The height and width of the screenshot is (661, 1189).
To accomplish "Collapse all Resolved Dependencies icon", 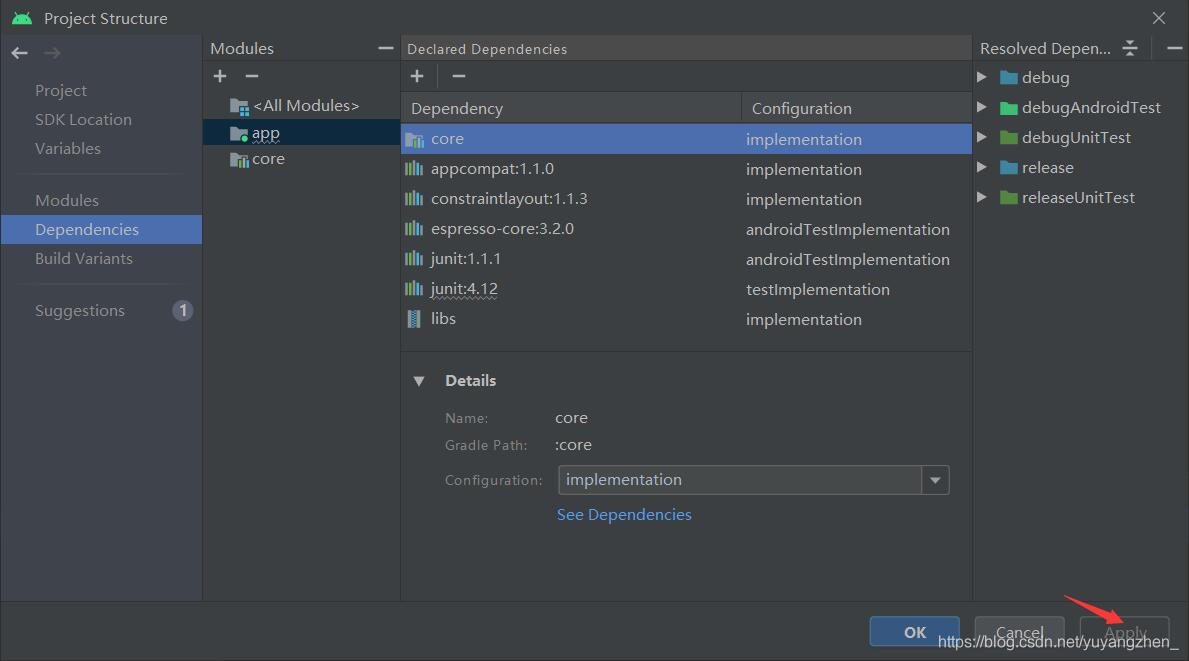I will click(x=1130, y=49).
